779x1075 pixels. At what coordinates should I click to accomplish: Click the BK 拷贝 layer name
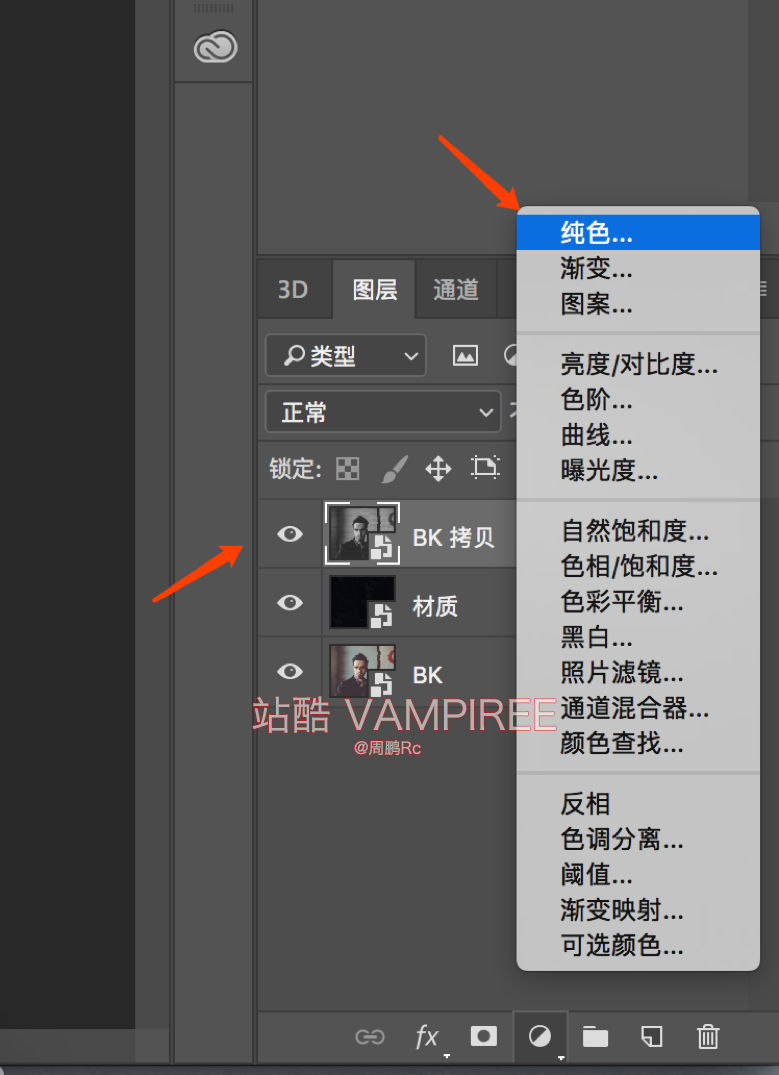pyautogui.click(x=453, y=538)
